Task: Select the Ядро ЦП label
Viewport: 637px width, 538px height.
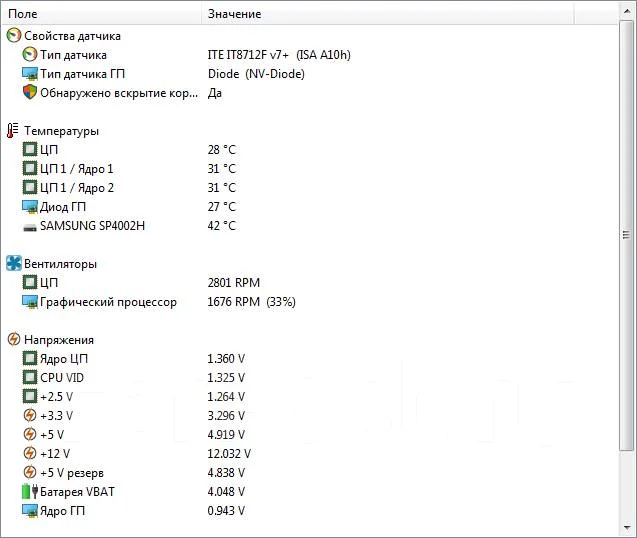Action: tap(64, 359)
